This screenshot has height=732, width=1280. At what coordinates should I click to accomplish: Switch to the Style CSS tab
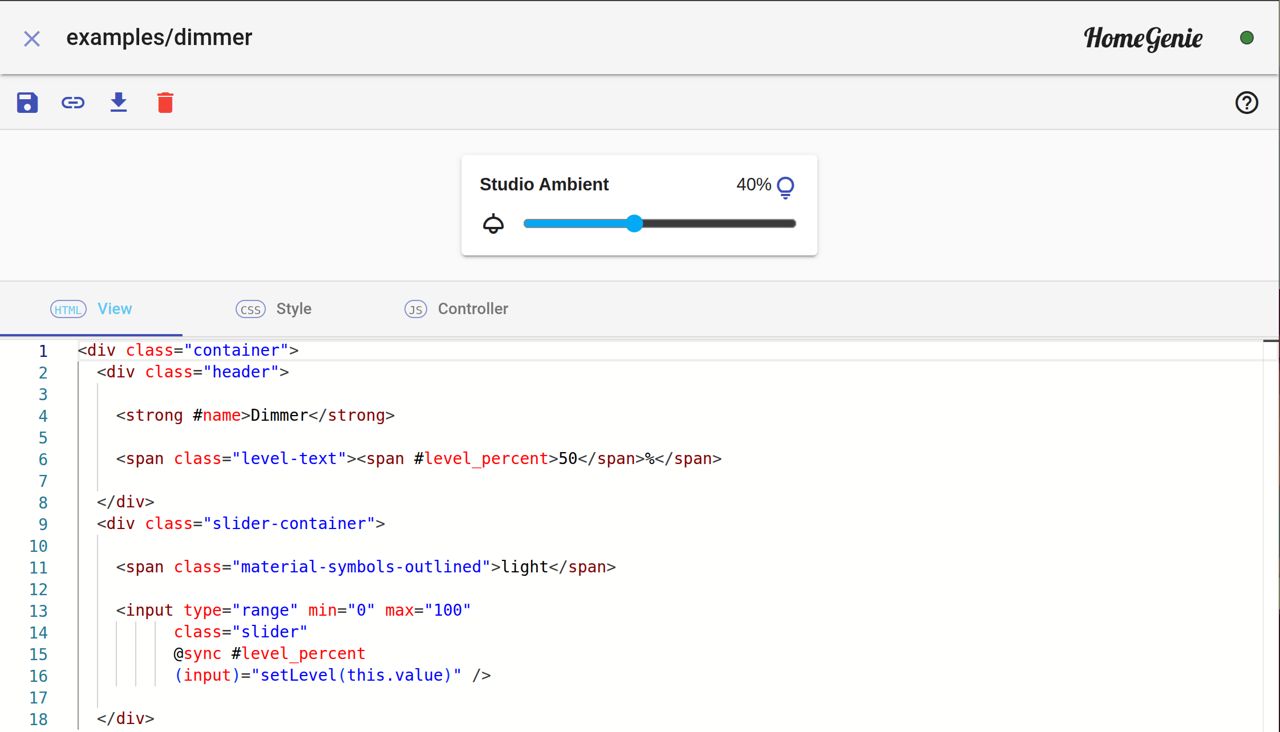(274, 309)
